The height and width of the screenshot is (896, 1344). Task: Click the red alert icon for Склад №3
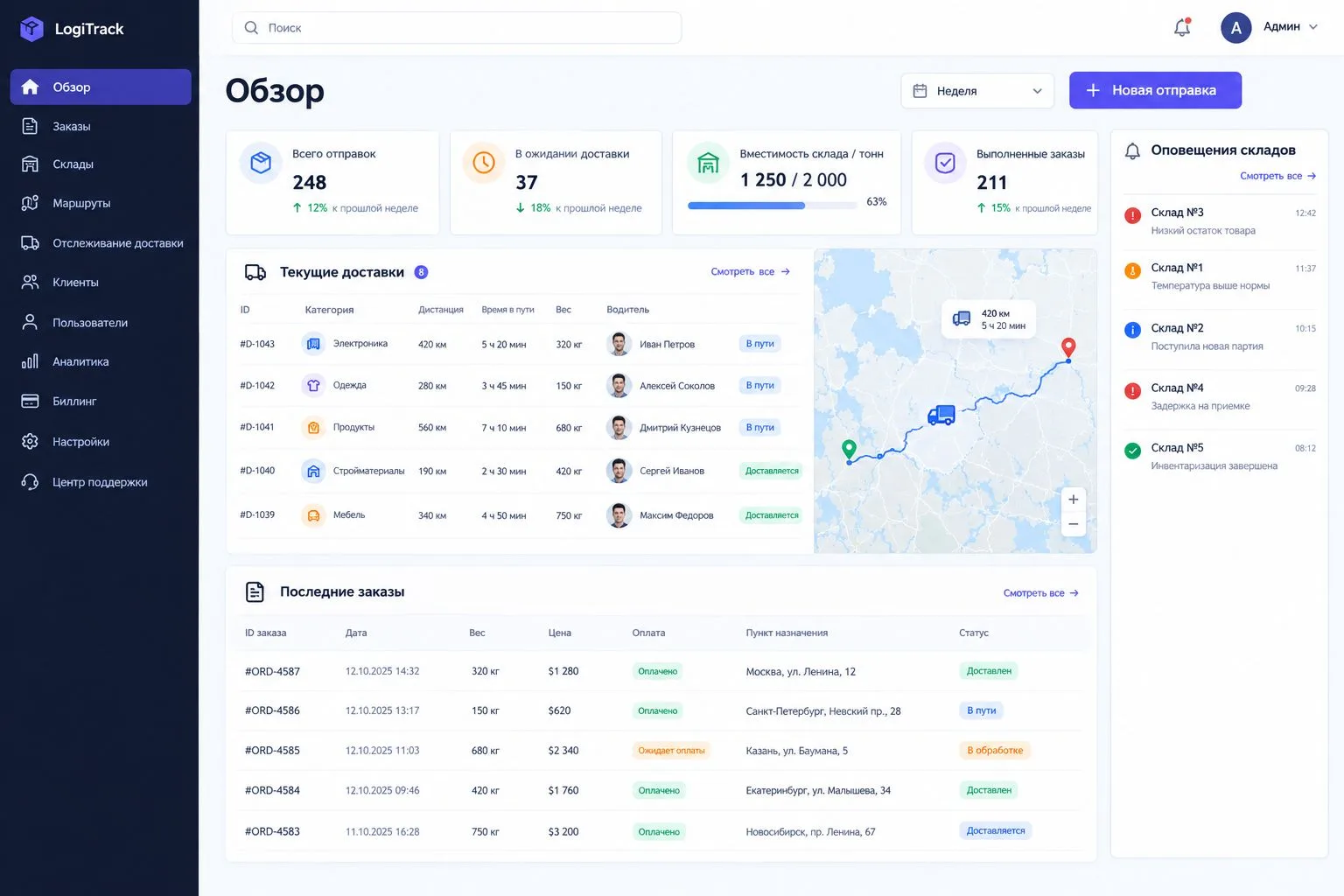pos(1132,215)
